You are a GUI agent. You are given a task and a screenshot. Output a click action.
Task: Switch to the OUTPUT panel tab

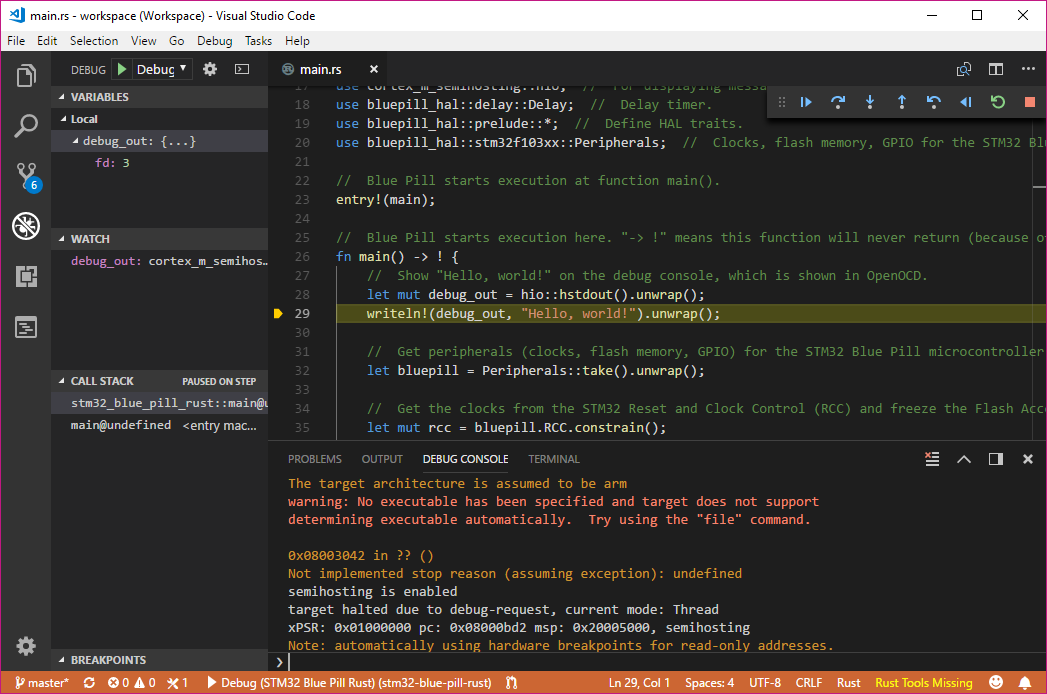tap(382, 459)
